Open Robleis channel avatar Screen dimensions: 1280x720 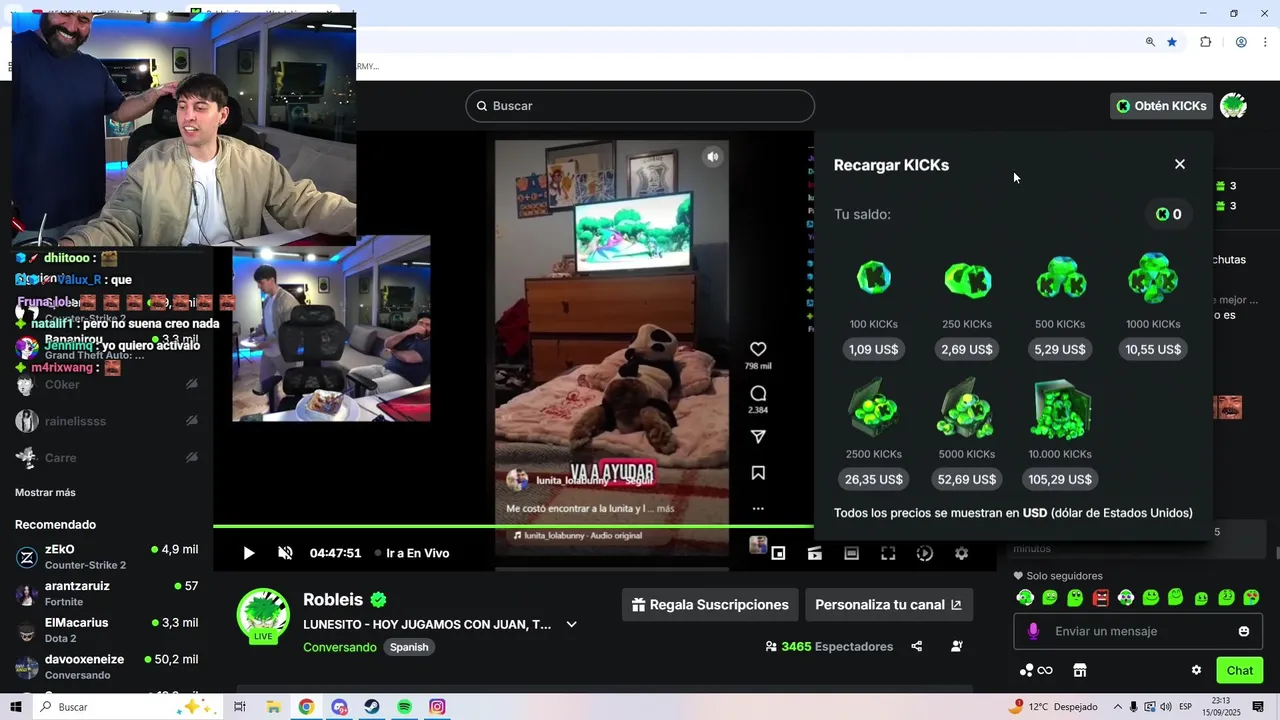[x=263, y=614]
